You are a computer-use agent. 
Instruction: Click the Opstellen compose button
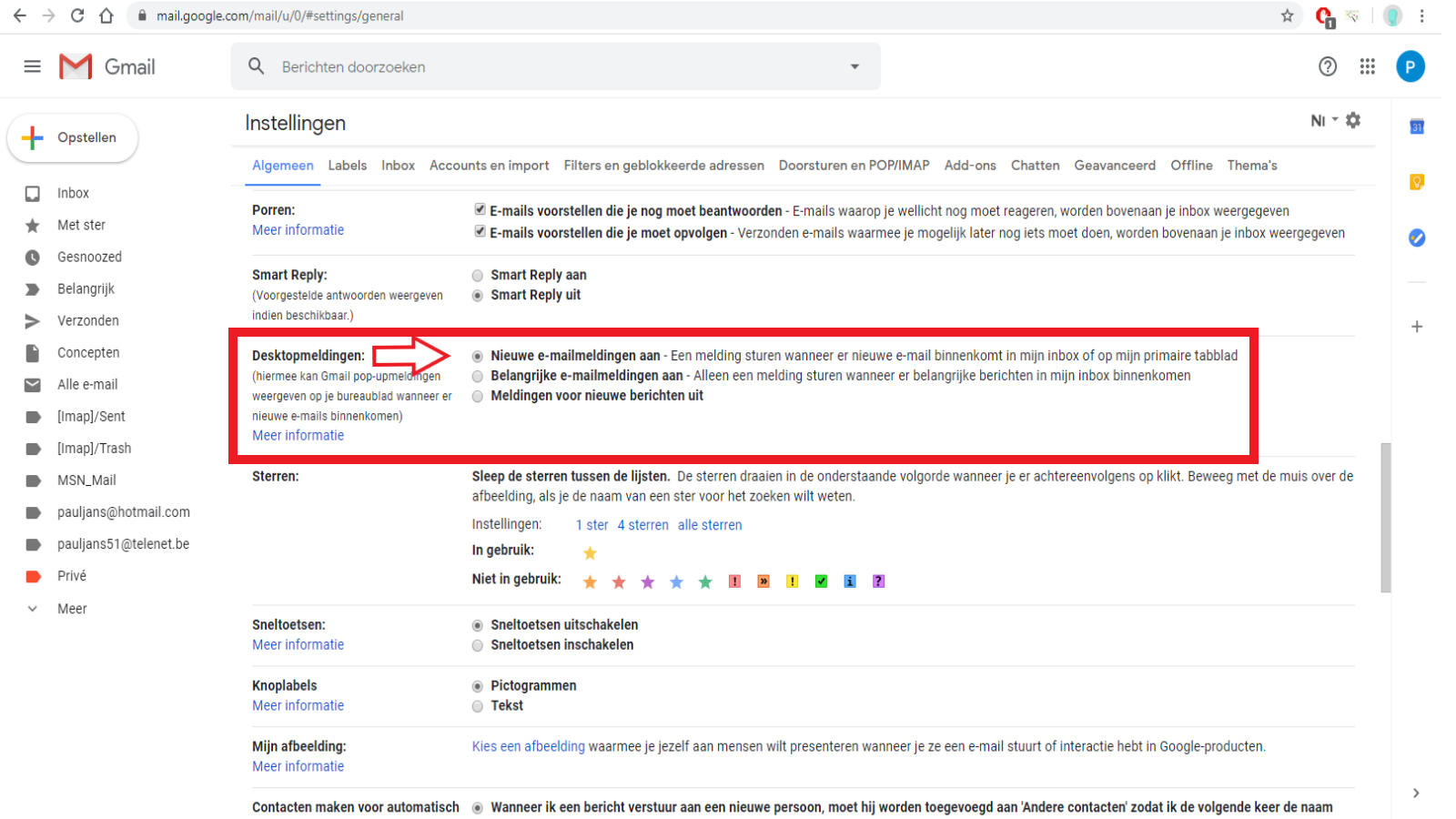73,138
